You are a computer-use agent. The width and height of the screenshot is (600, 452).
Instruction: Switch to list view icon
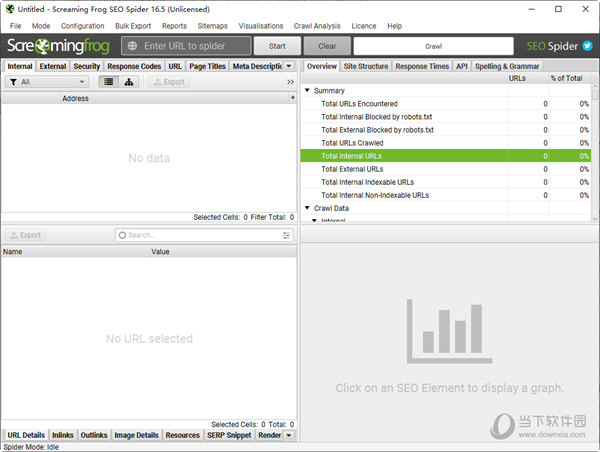coord(109,82)
